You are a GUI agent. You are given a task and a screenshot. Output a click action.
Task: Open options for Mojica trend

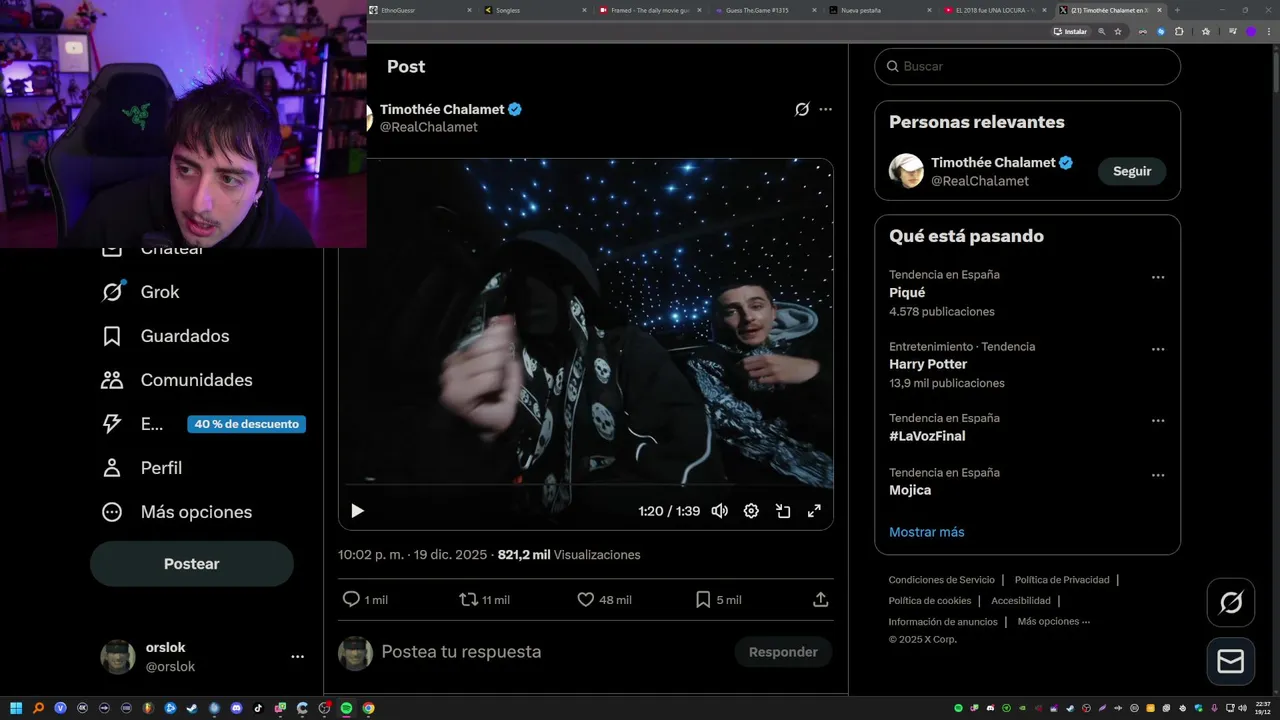1158,475
